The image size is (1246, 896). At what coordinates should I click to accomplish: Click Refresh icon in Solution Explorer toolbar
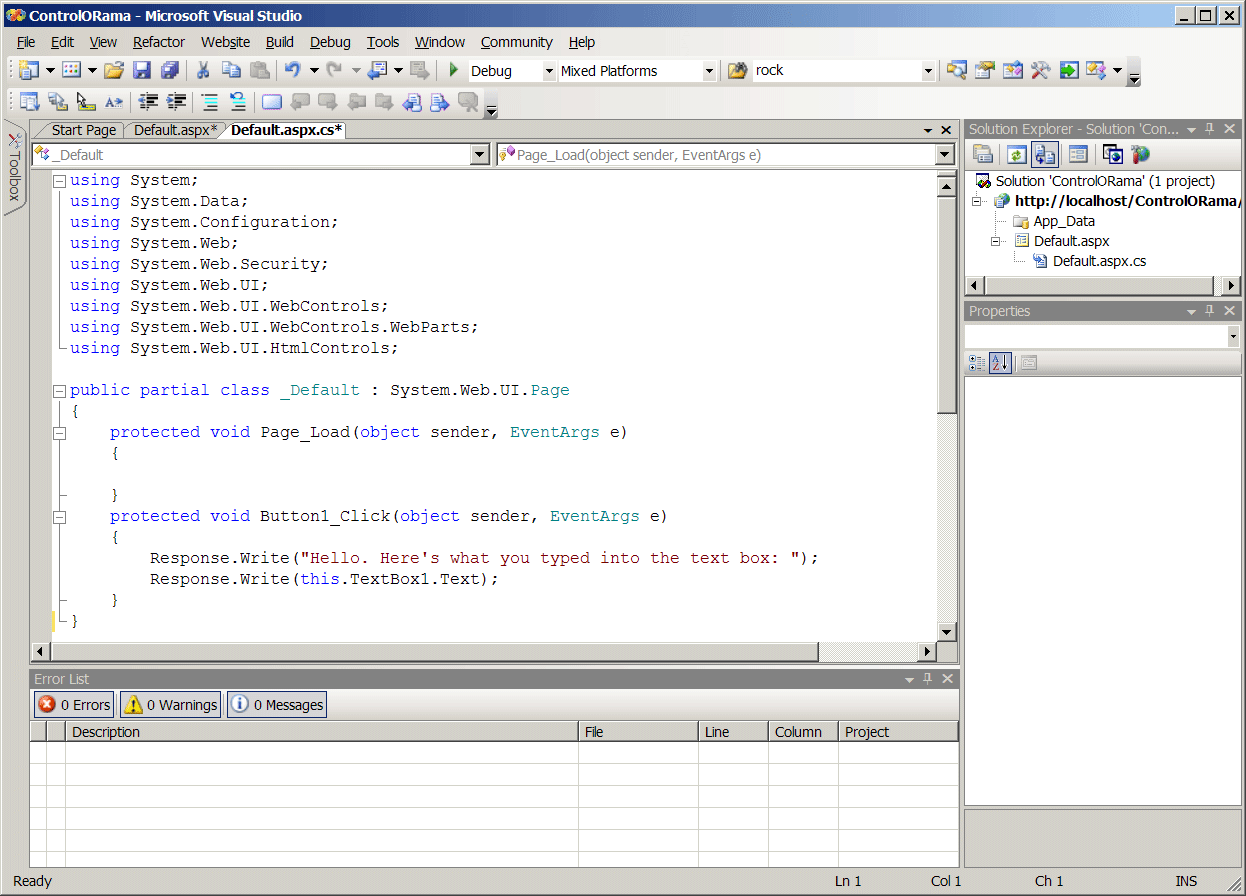(x=1016, y=154)
